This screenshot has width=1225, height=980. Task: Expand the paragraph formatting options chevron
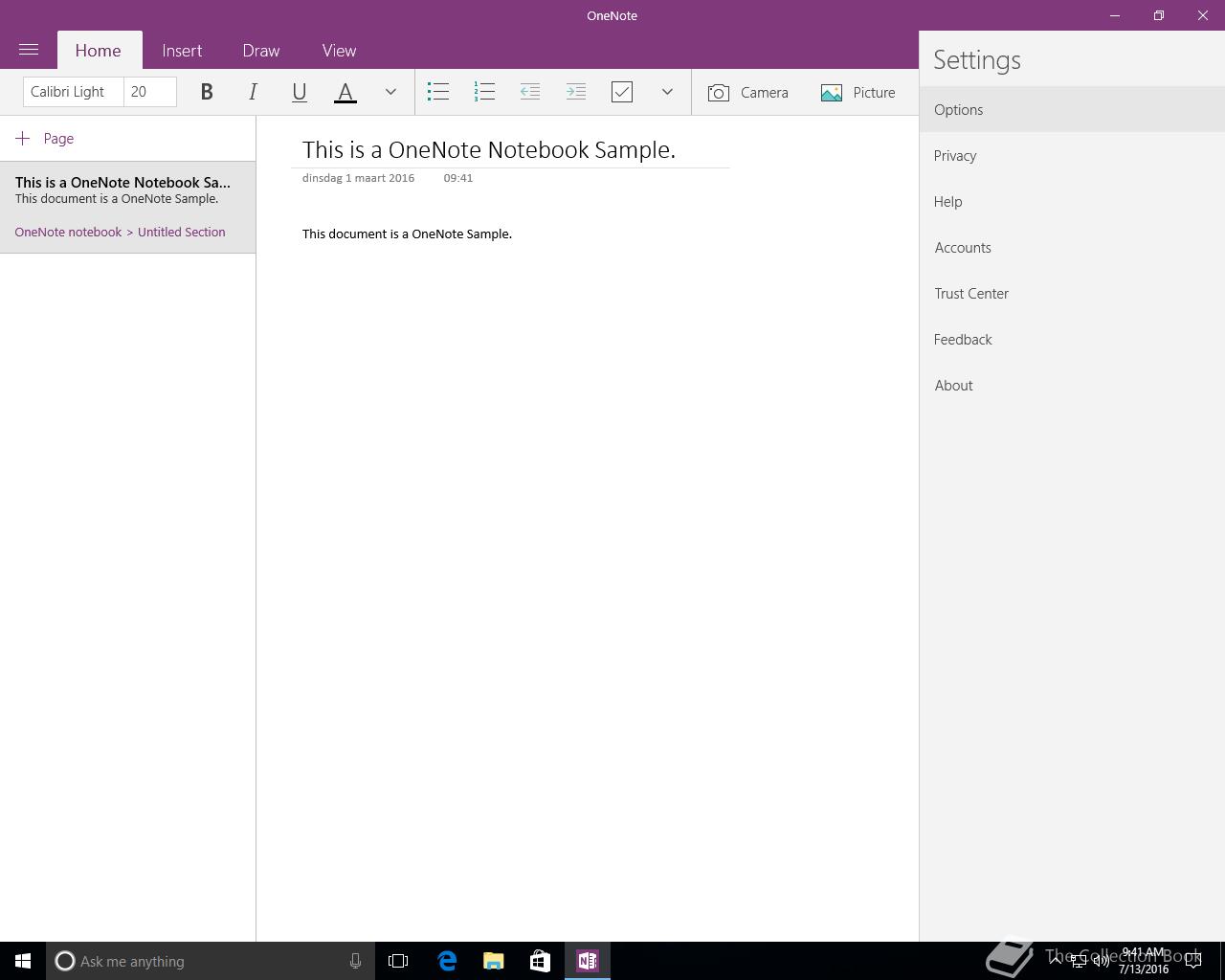coord(667,92)
